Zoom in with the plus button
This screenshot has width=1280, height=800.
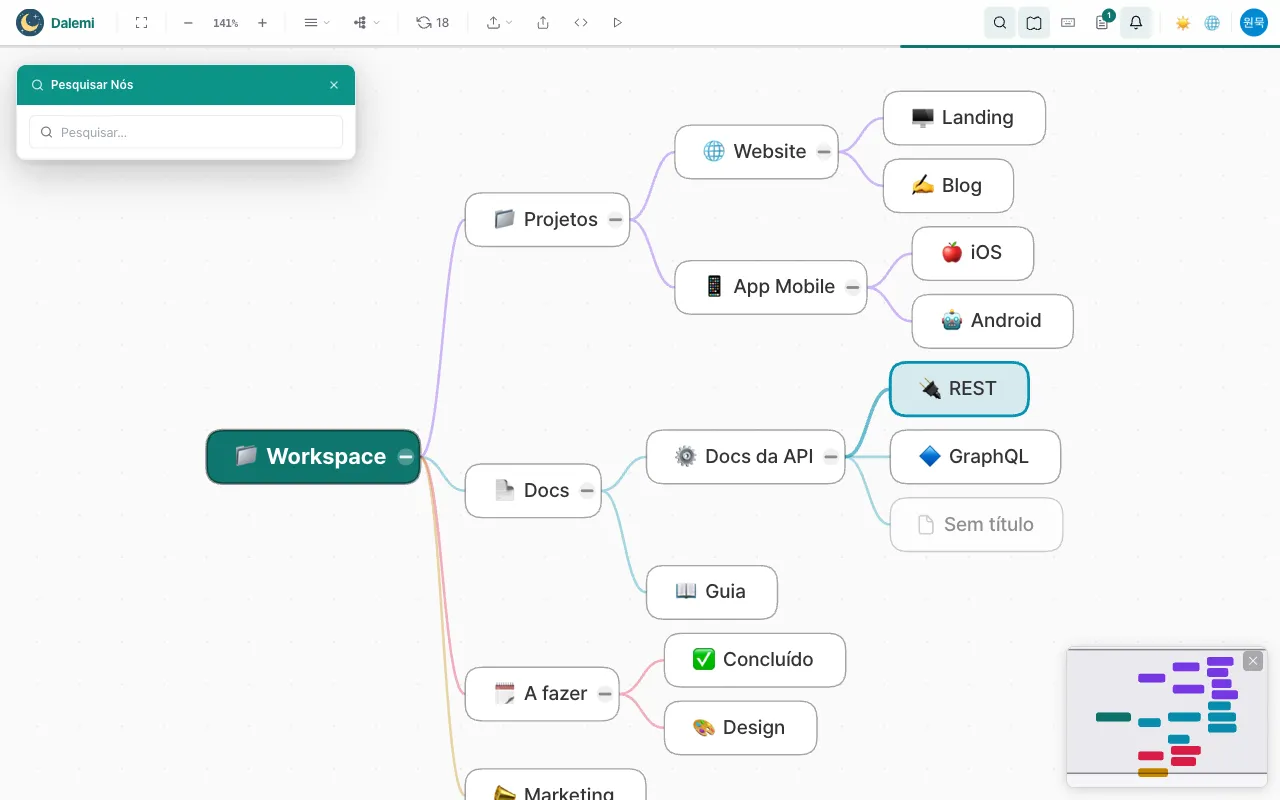262,22
